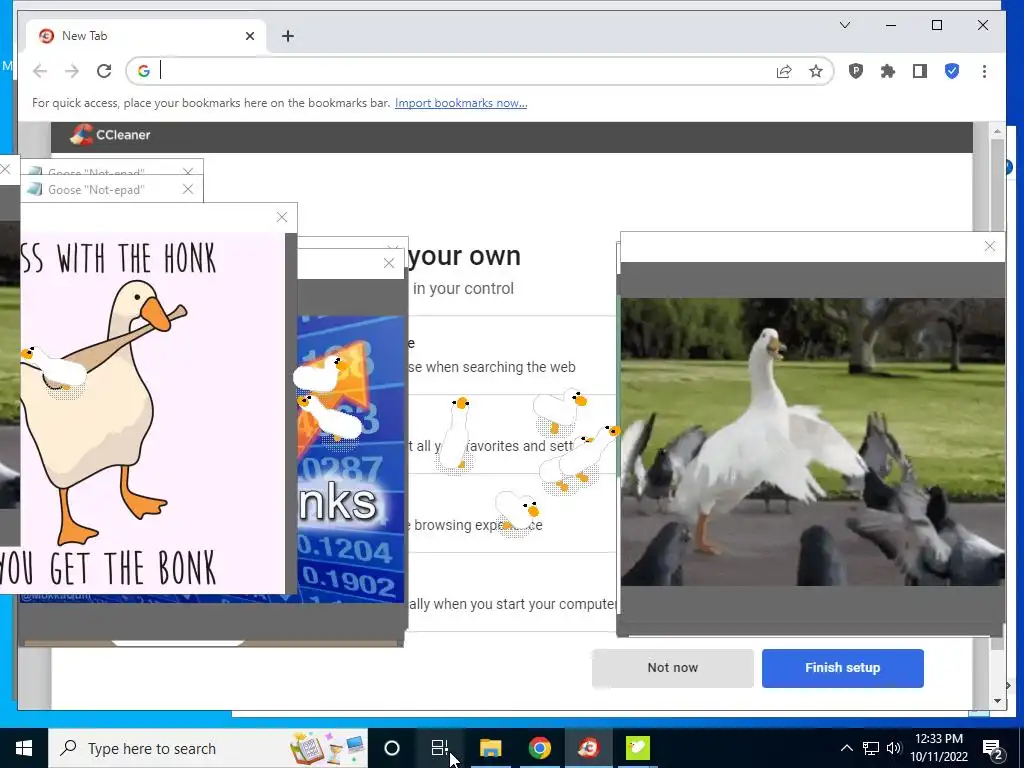
Task: Open the dark shield P extension icon
Action: pyautogui.click(x=856, y=71)
